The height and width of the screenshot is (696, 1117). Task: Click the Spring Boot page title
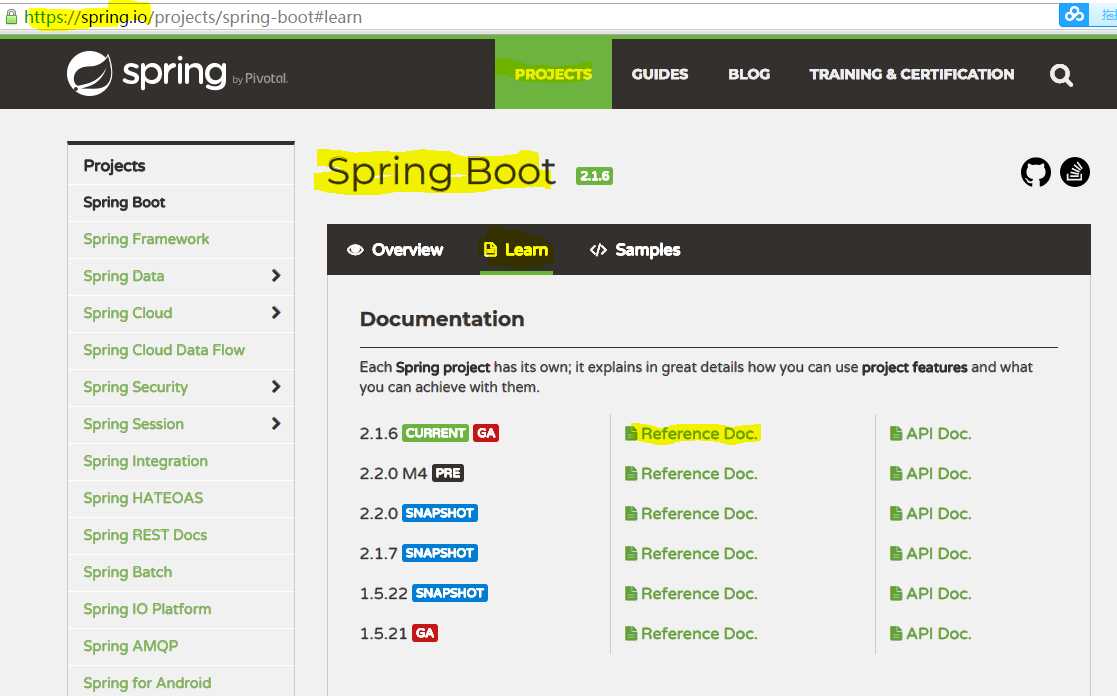point(440,172)
